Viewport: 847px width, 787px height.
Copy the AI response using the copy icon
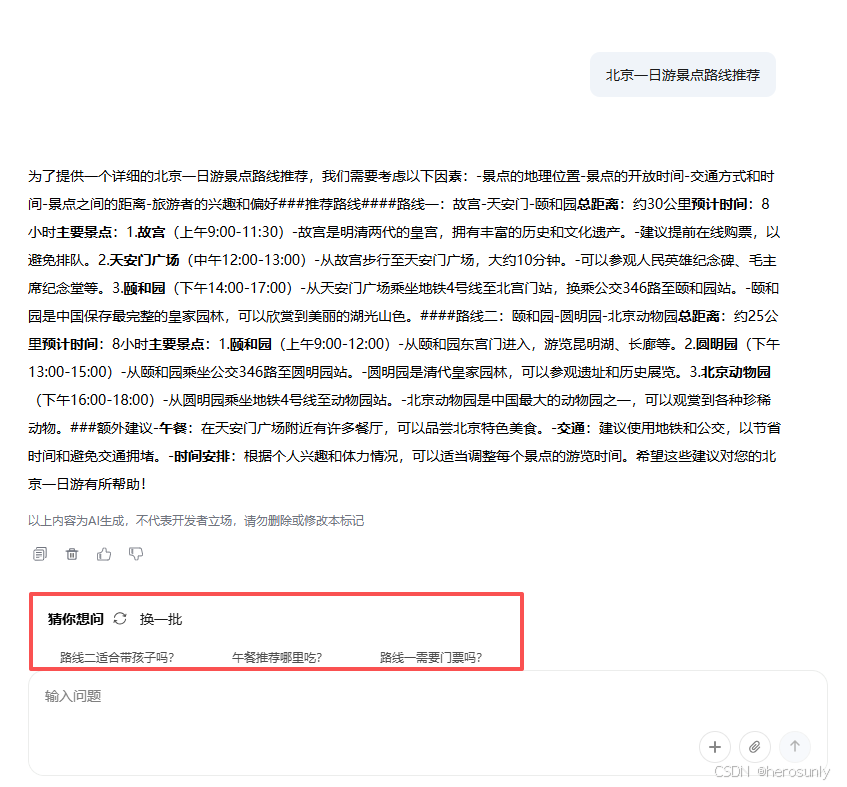point(40,553)
